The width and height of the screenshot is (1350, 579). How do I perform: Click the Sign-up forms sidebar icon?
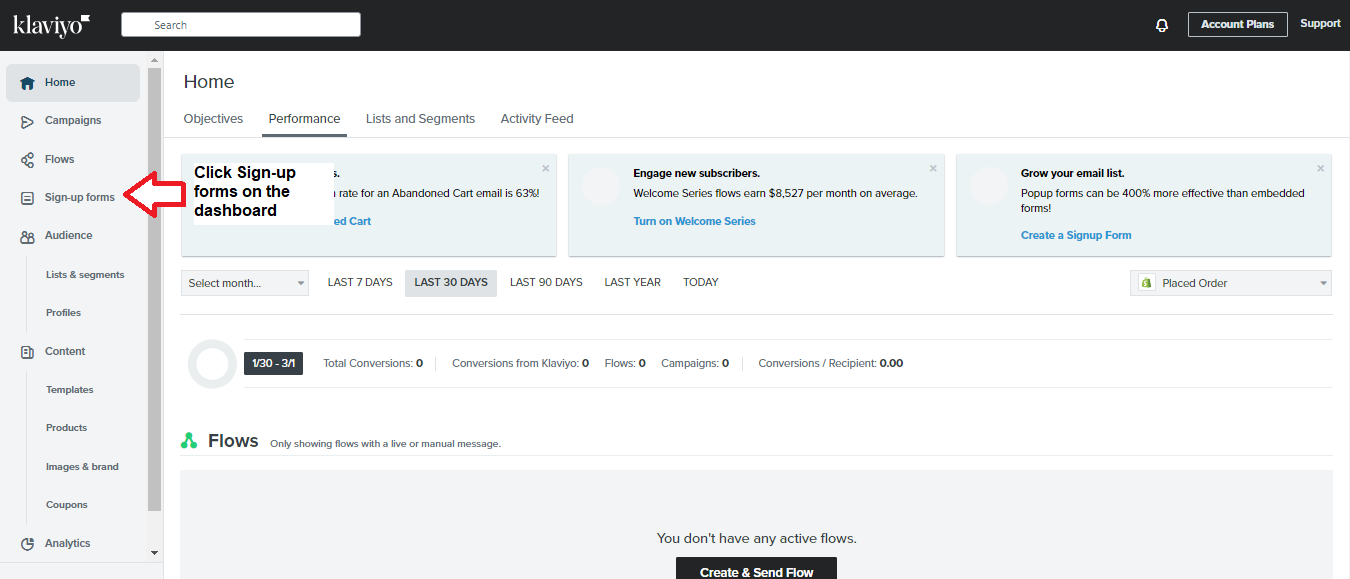pyautogui.click(x=27, y=198)
